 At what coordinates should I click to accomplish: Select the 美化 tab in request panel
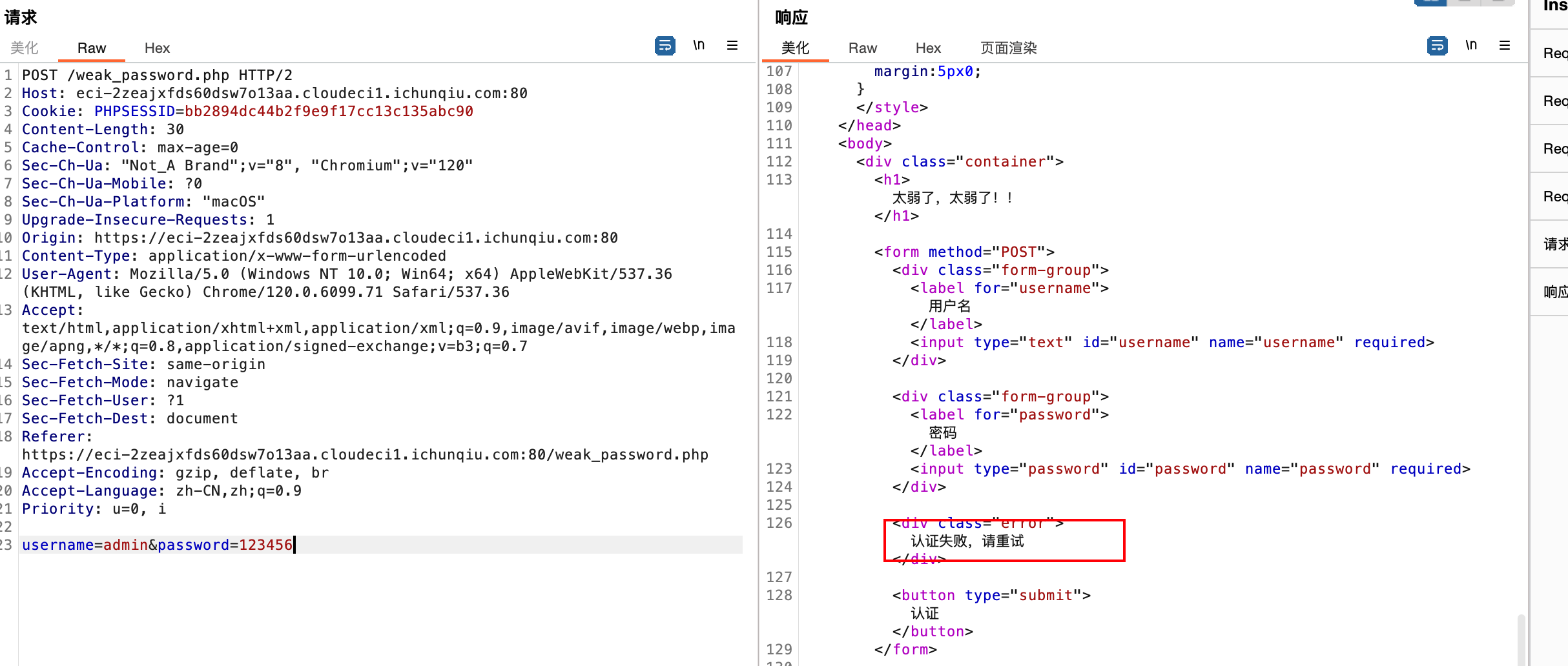(25, 48)
